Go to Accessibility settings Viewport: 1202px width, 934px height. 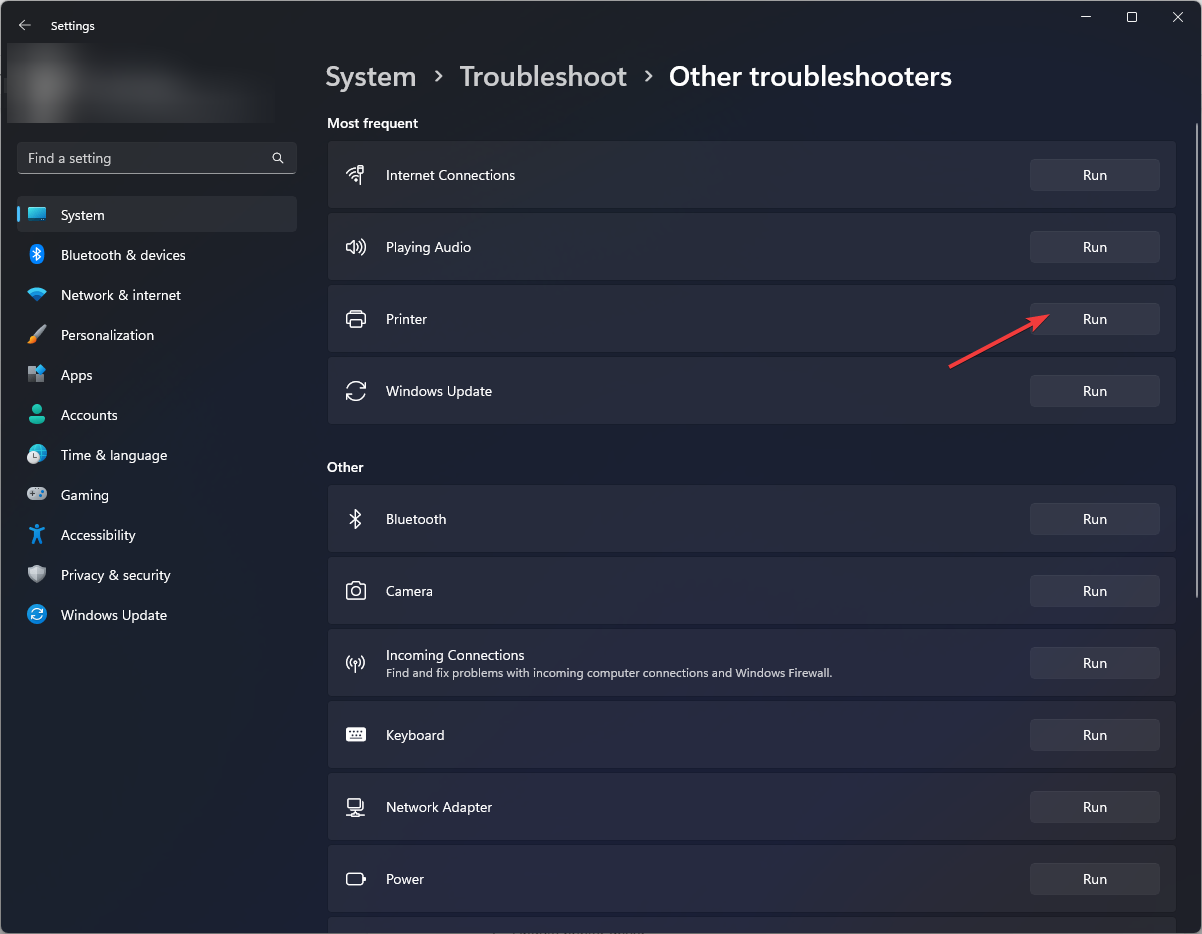pos(157,535)
